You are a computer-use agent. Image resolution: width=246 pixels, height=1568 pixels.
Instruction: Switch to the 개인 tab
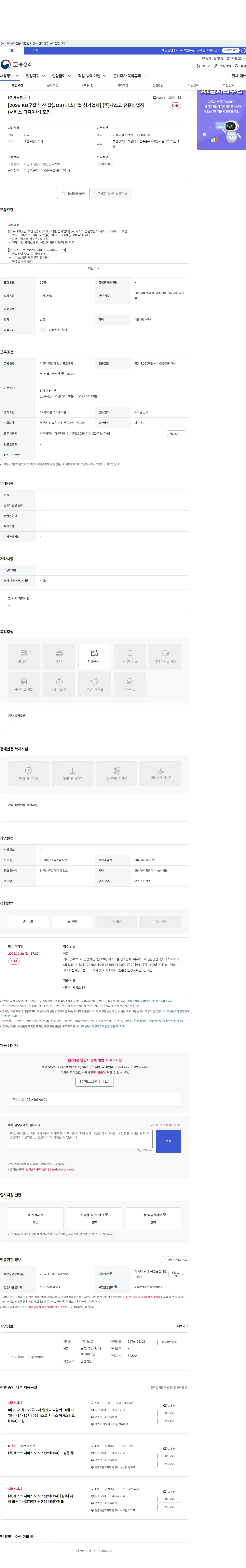12,51
